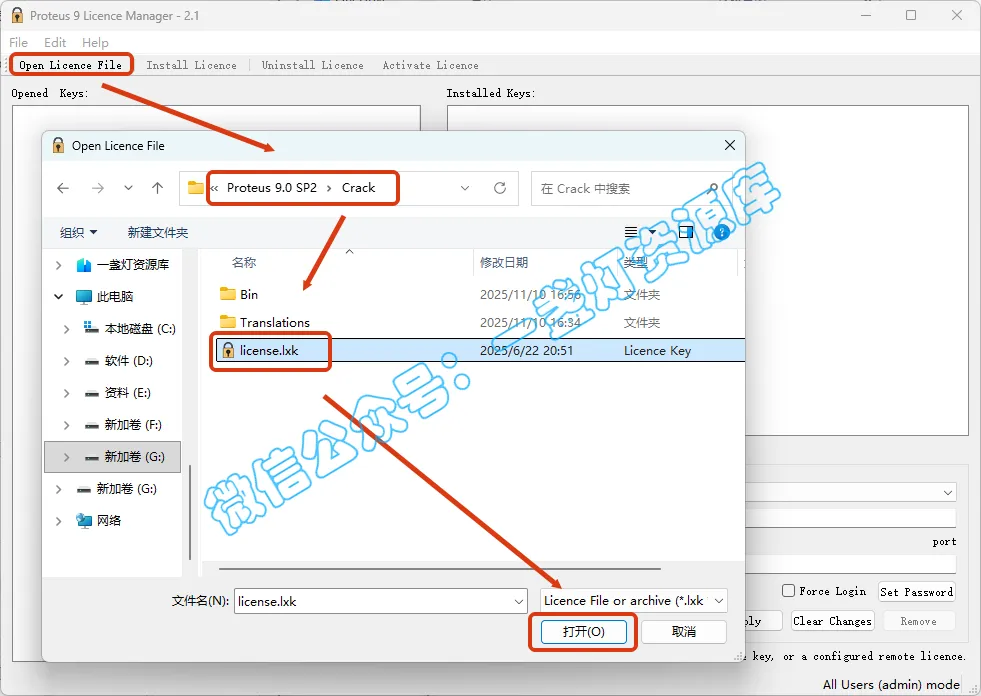This screenshot has width=981, height=696.
Task: Select the Bin folder icon
Action: point(228,294)
